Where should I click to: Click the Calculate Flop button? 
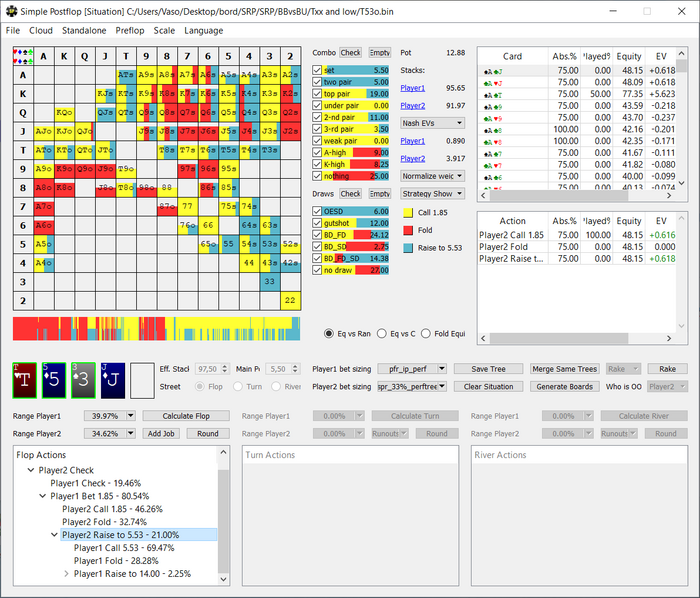coord(186,416)
